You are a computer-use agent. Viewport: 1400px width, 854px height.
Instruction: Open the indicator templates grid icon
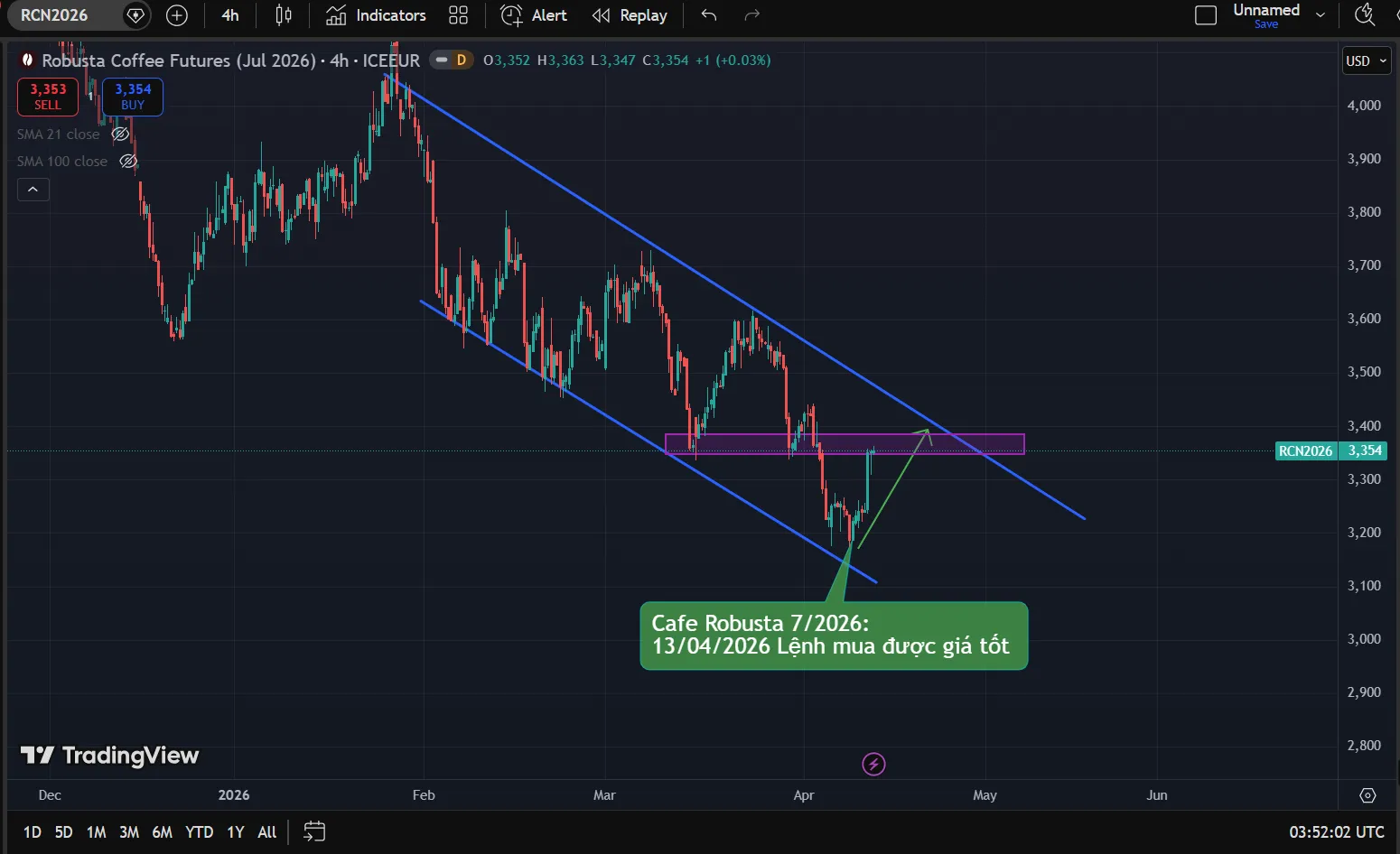(459, 15)
